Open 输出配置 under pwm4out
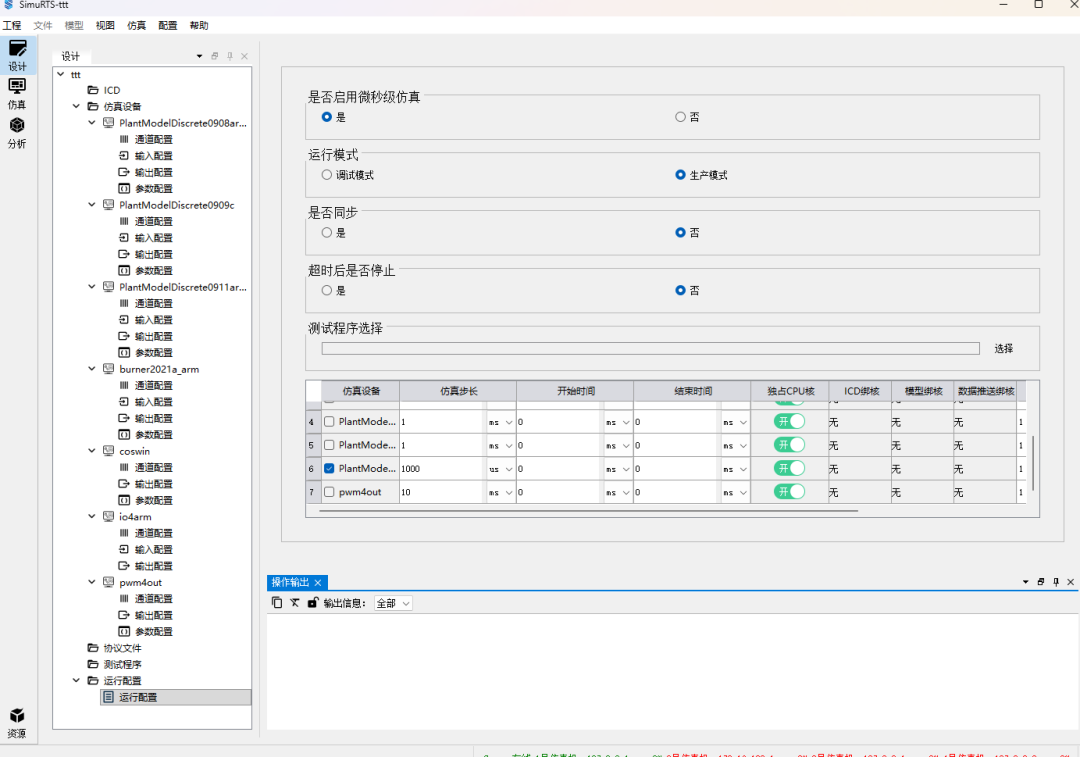The width and height of the screenshot is (1080, 757). tap(154, 615)
